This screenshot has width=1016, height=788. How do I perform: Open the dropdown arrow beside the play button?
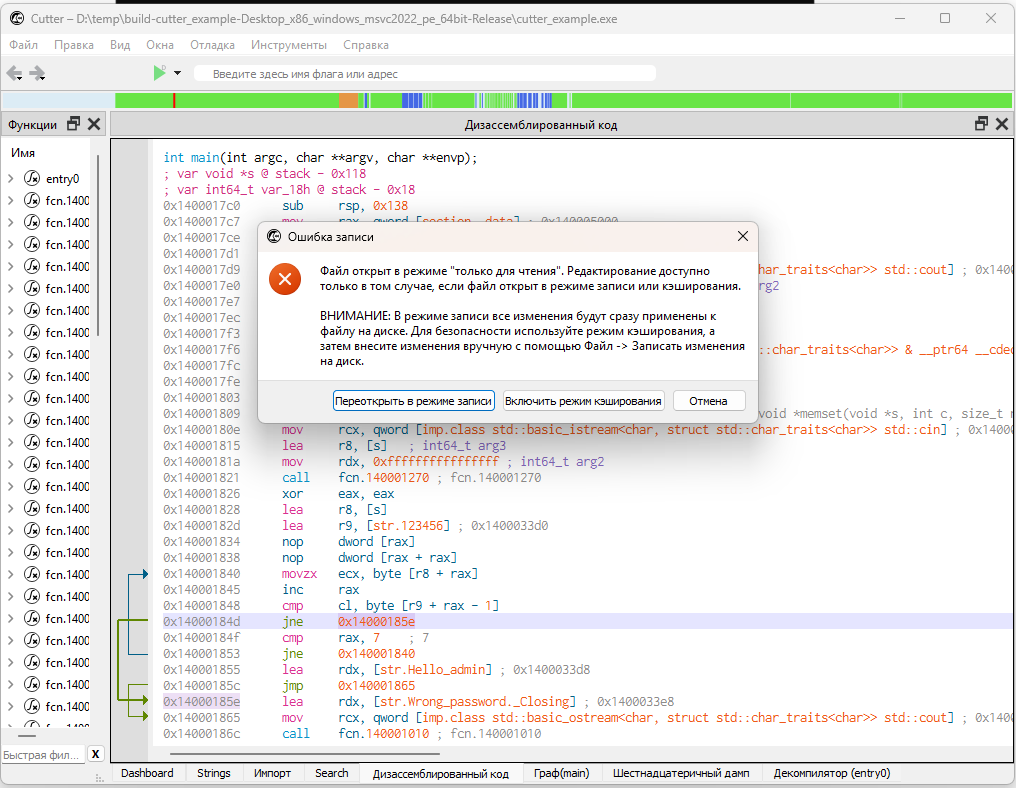177,73
